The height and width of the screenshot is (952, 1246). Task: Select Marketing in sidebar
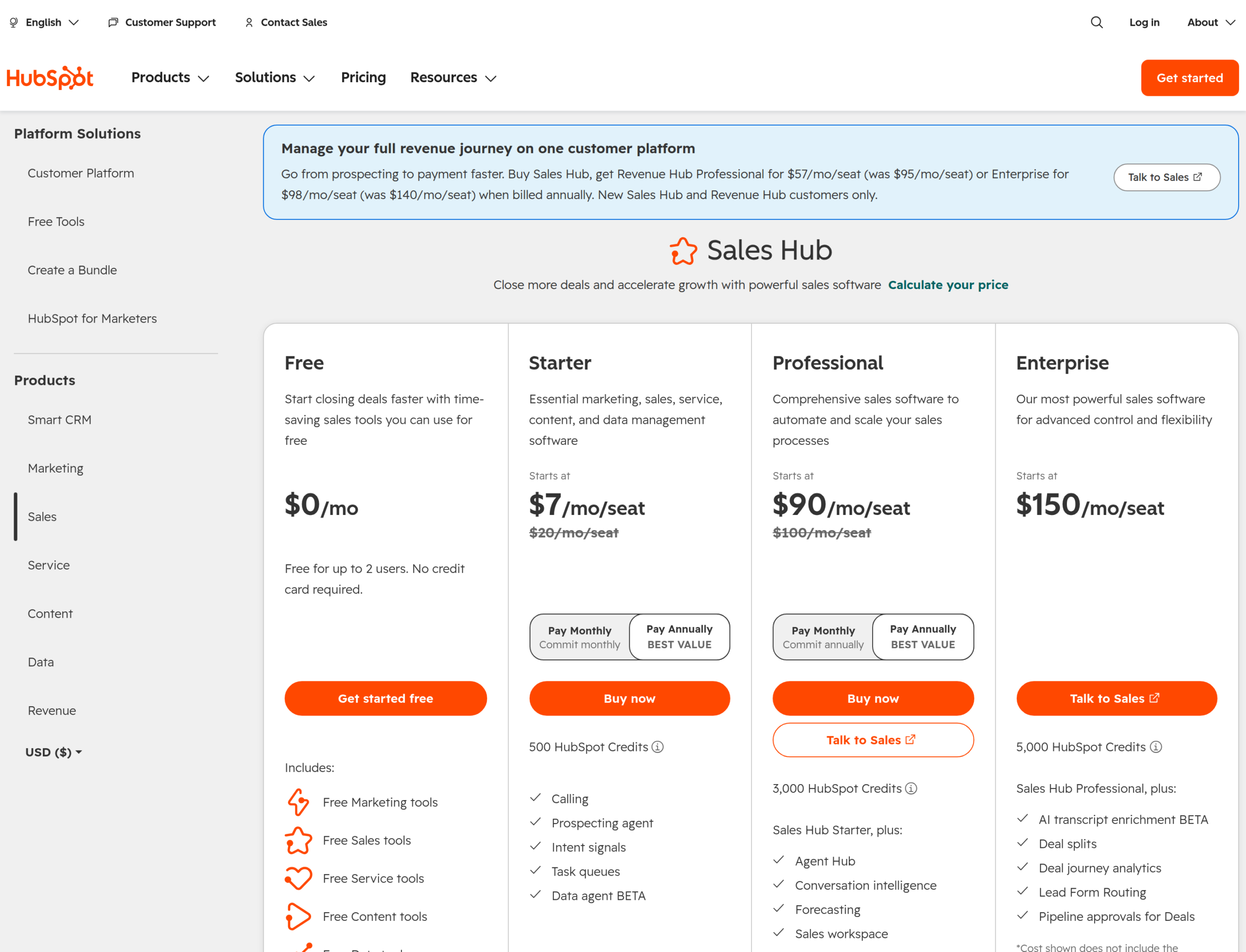(x=55, y=469)
